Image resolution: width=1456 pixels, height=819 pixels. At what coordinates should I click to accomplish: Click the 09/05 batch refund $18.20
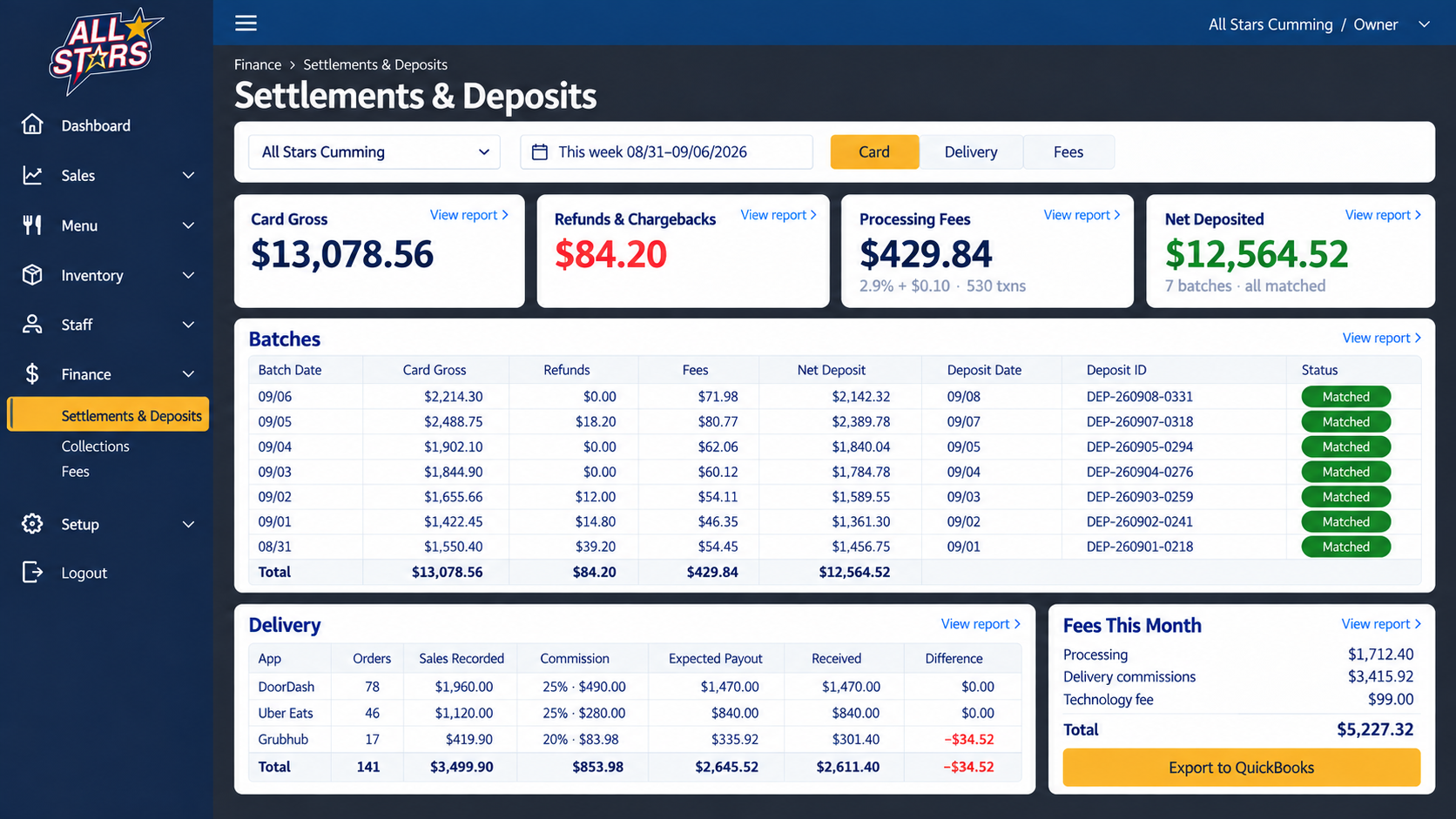click(x=596, y=421)
